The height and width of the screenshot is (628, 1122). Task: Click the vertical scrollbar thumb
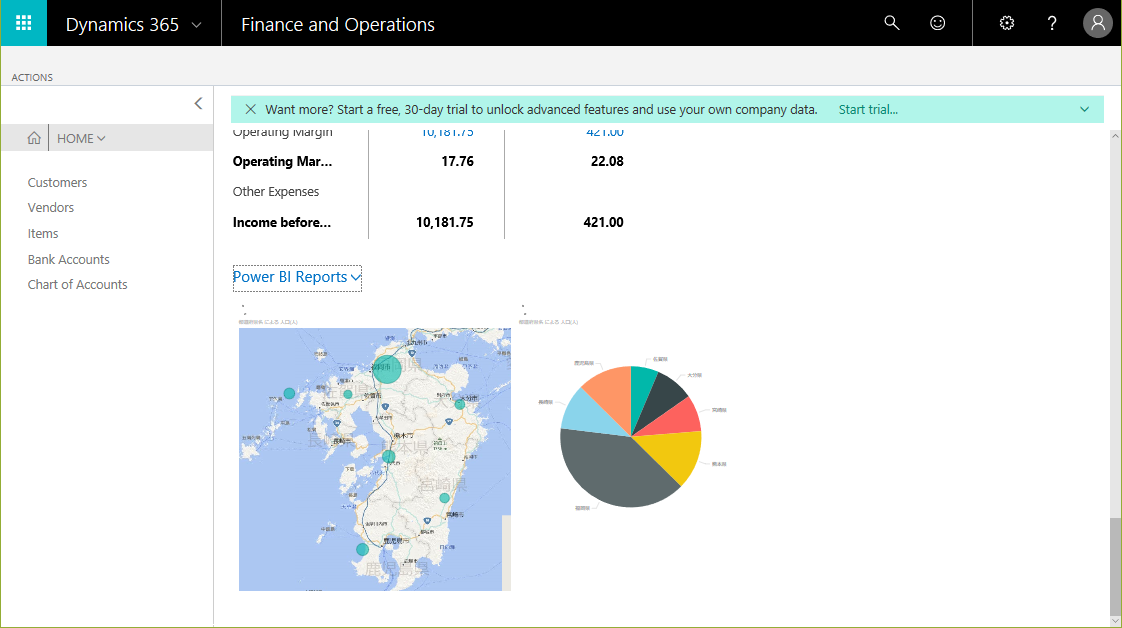click(x=1115, y=565)
